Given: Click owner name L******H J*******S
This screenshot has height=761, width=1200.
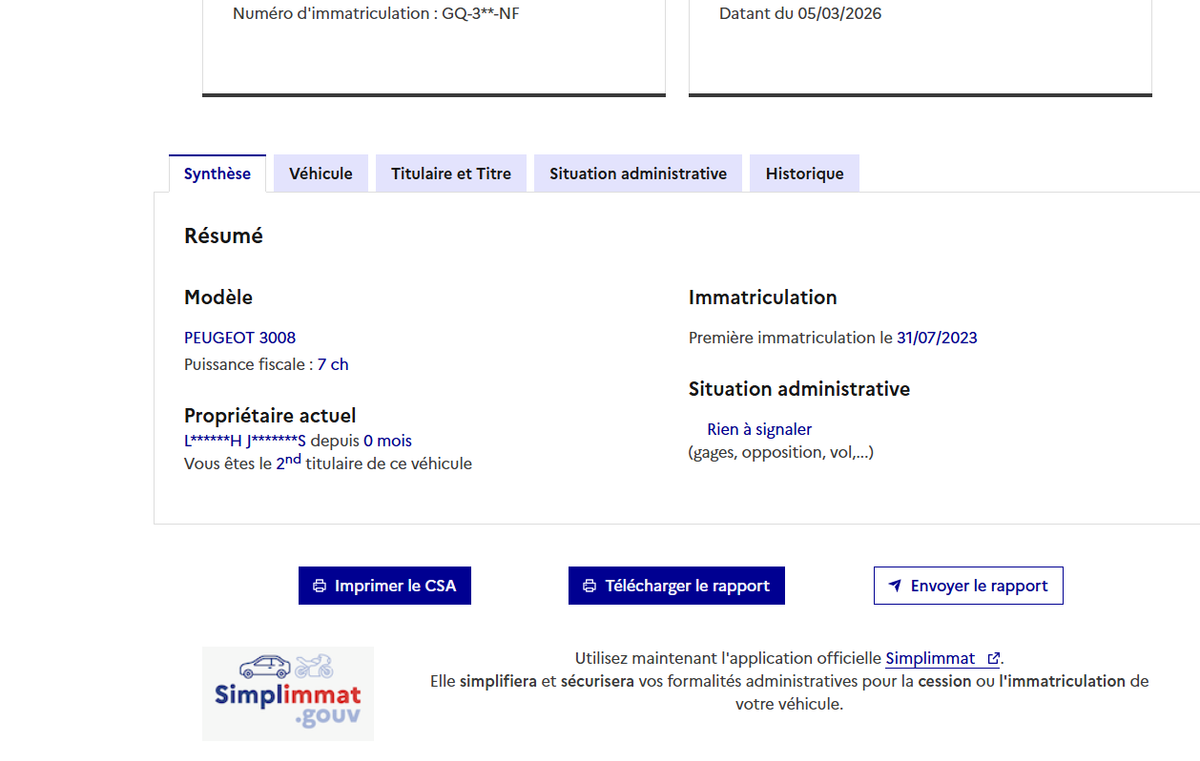Looking at the screenshot, I should [245, 441].
